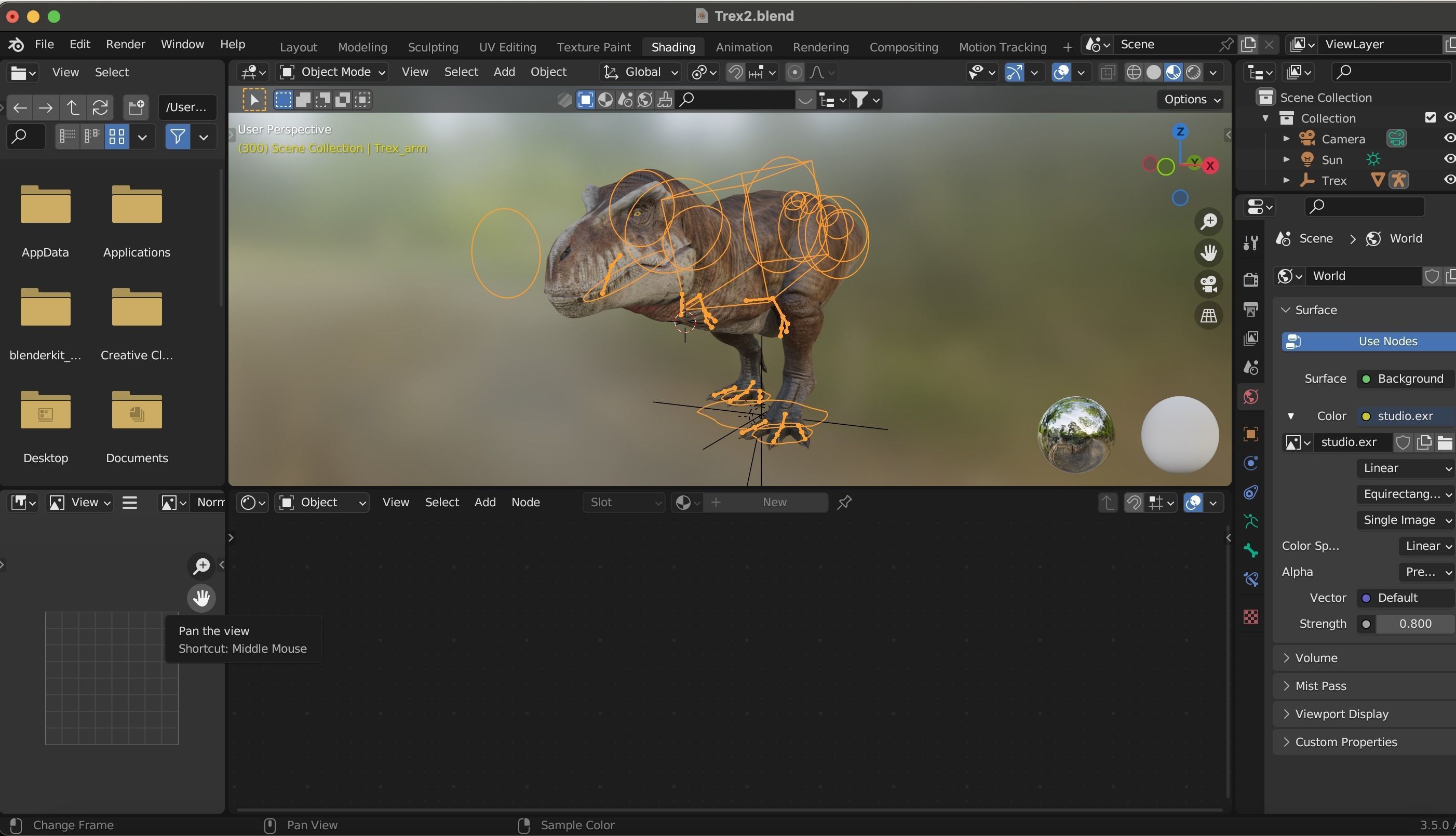The width and height of the screenshot is (1456, 836).
Task: Open the Output properties tab
Action: (1250, 309)
